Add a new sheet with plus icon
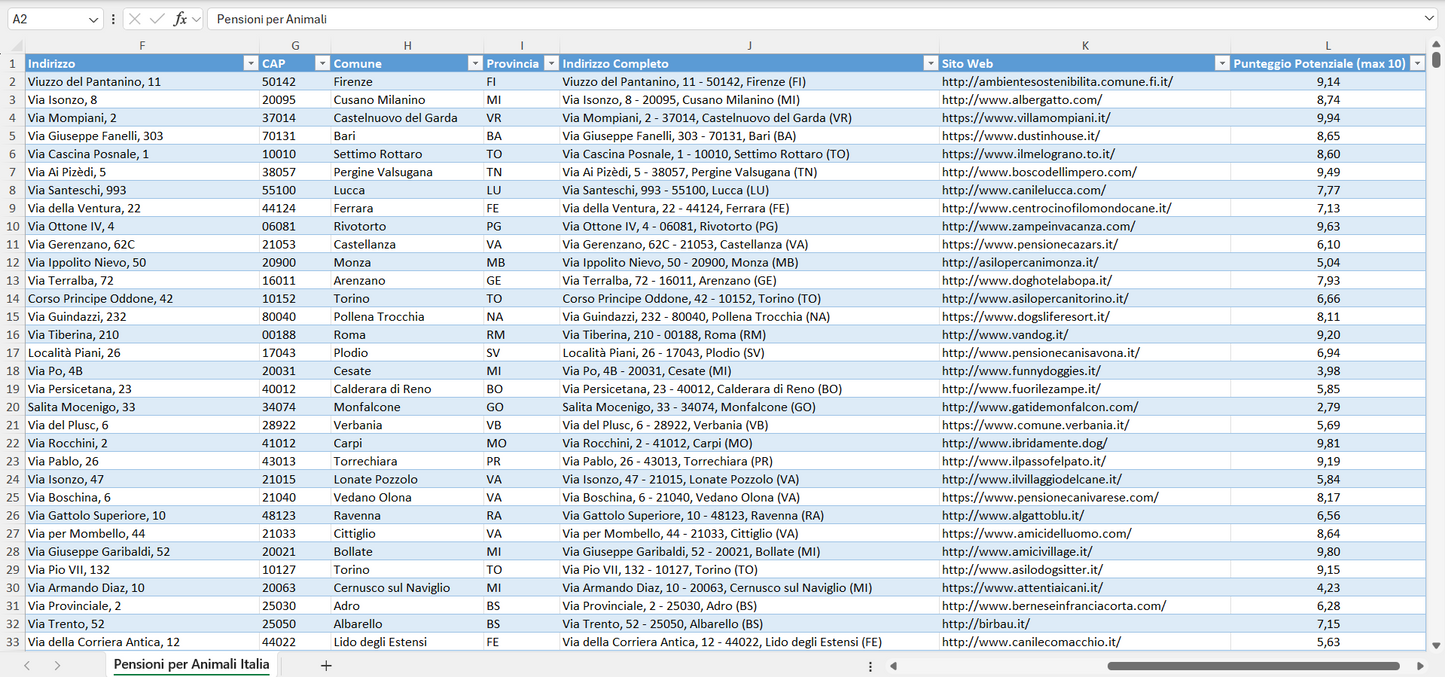 326,665
